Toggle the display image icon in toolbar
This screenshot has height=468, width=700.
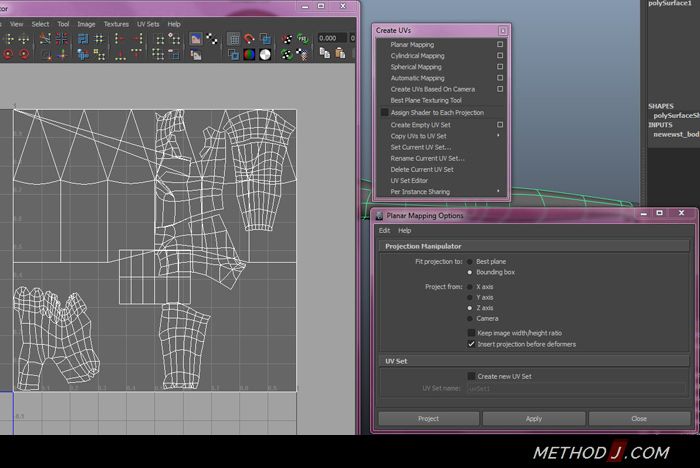pyautogui.click(x=196, y=40)
